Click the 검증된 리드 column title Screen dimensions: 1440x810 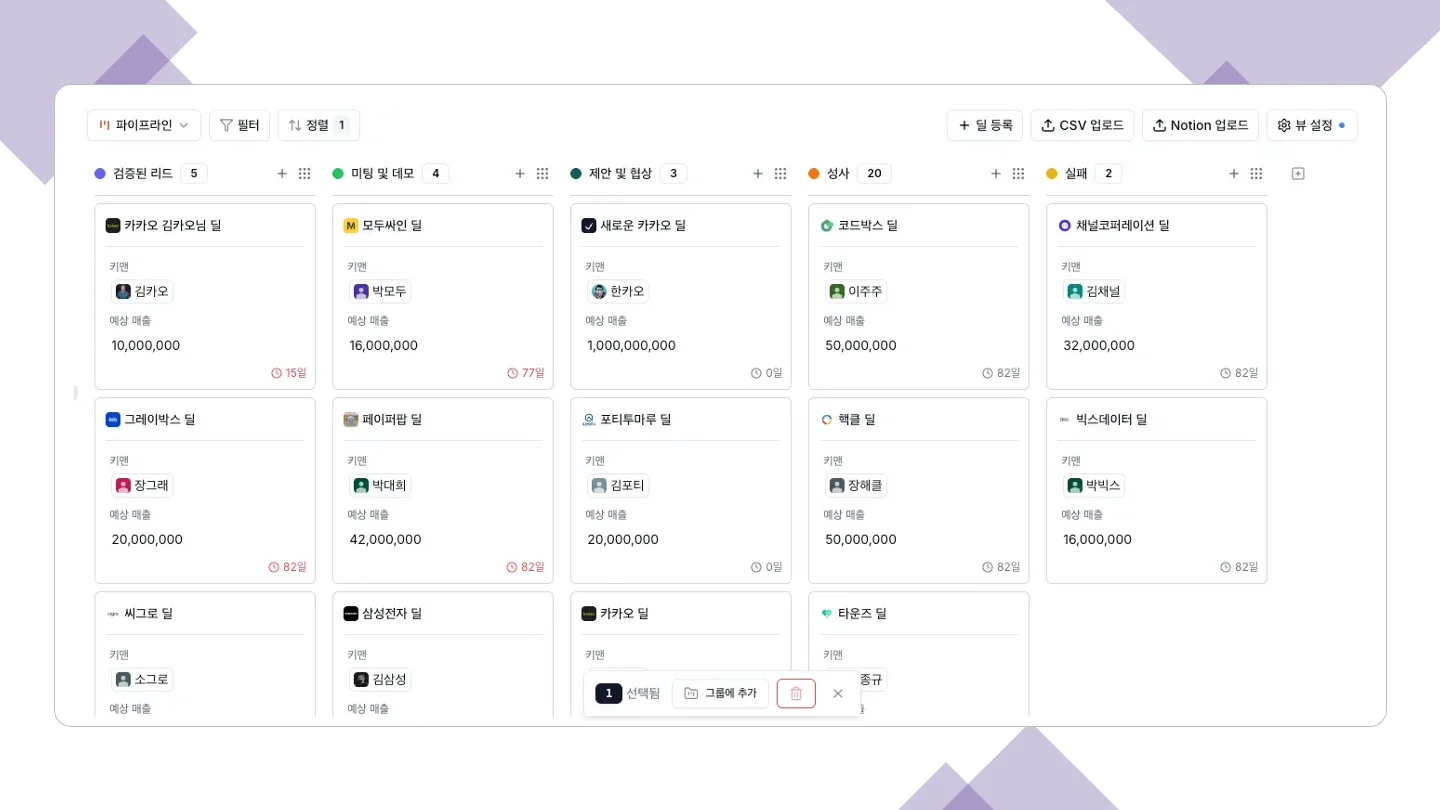pyautogui.click(x=141, y=173)
